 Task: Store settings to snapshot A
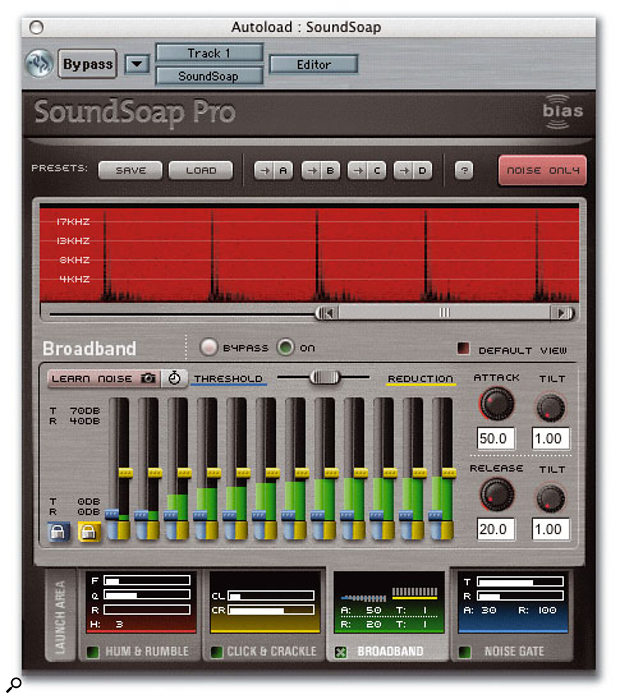pyautogui.click(x=273, y=171)
